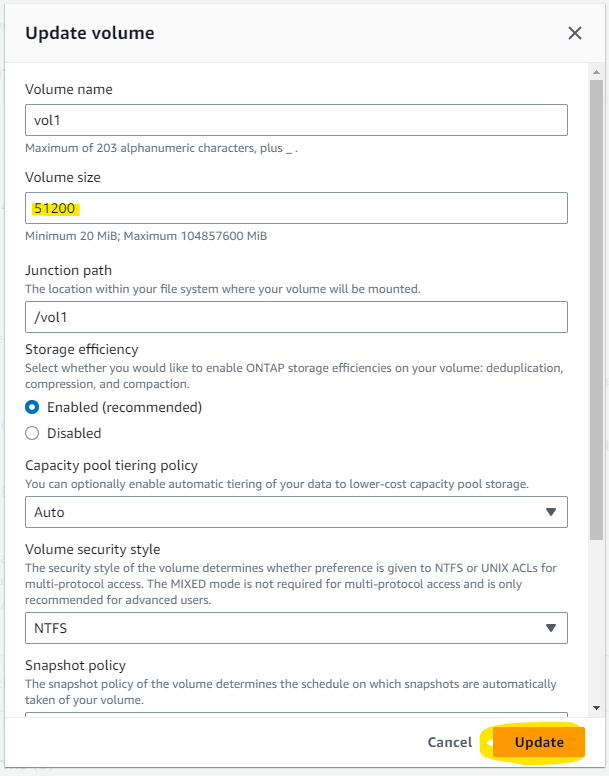Image resolution: width=609 pixels, height=776 pixels.
Task: Open the Volume security style dropdown
Action: pos(295,628)
